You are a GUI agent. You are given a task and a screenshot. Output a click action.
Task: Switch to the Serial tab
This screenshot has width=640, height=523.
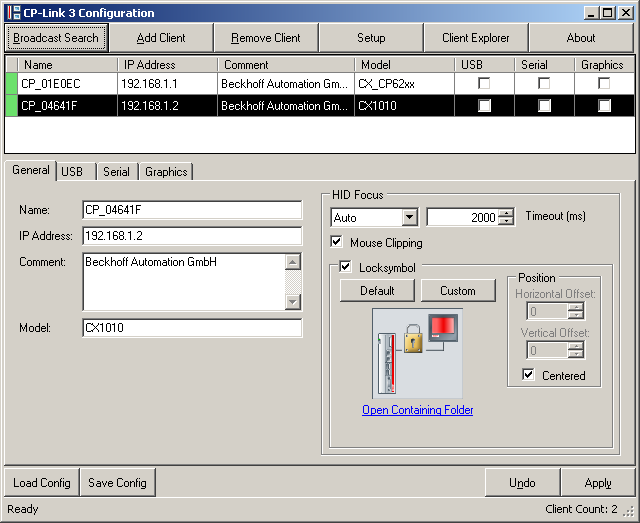pyautogui.click(x=116, y=172)
